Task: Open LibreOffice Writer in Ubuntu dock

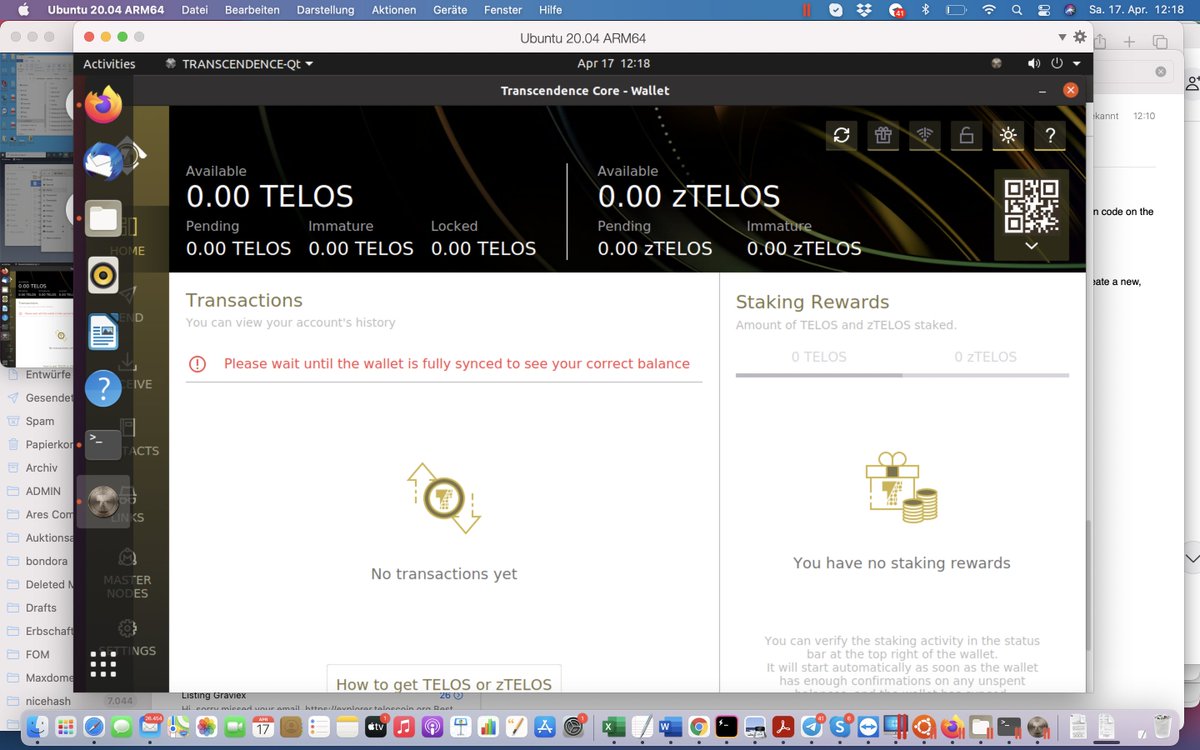Action: [103, 331]
